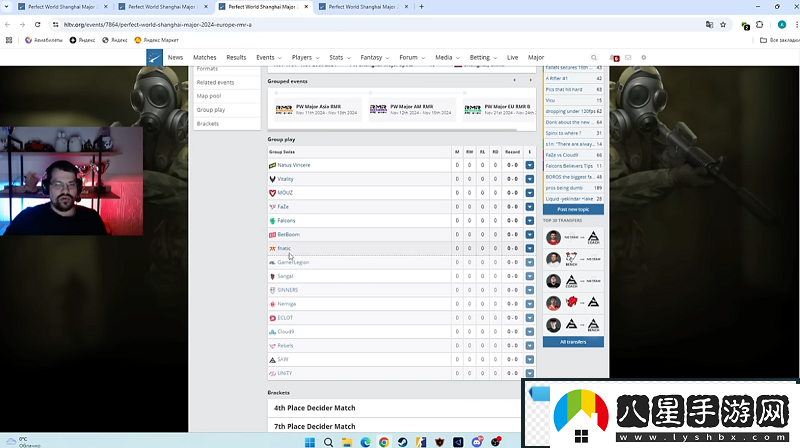The width and height of the screenshot is (800, 448).
Task: Open the apps grid in bookmarks bar
Action: click(x=9, y=40)
